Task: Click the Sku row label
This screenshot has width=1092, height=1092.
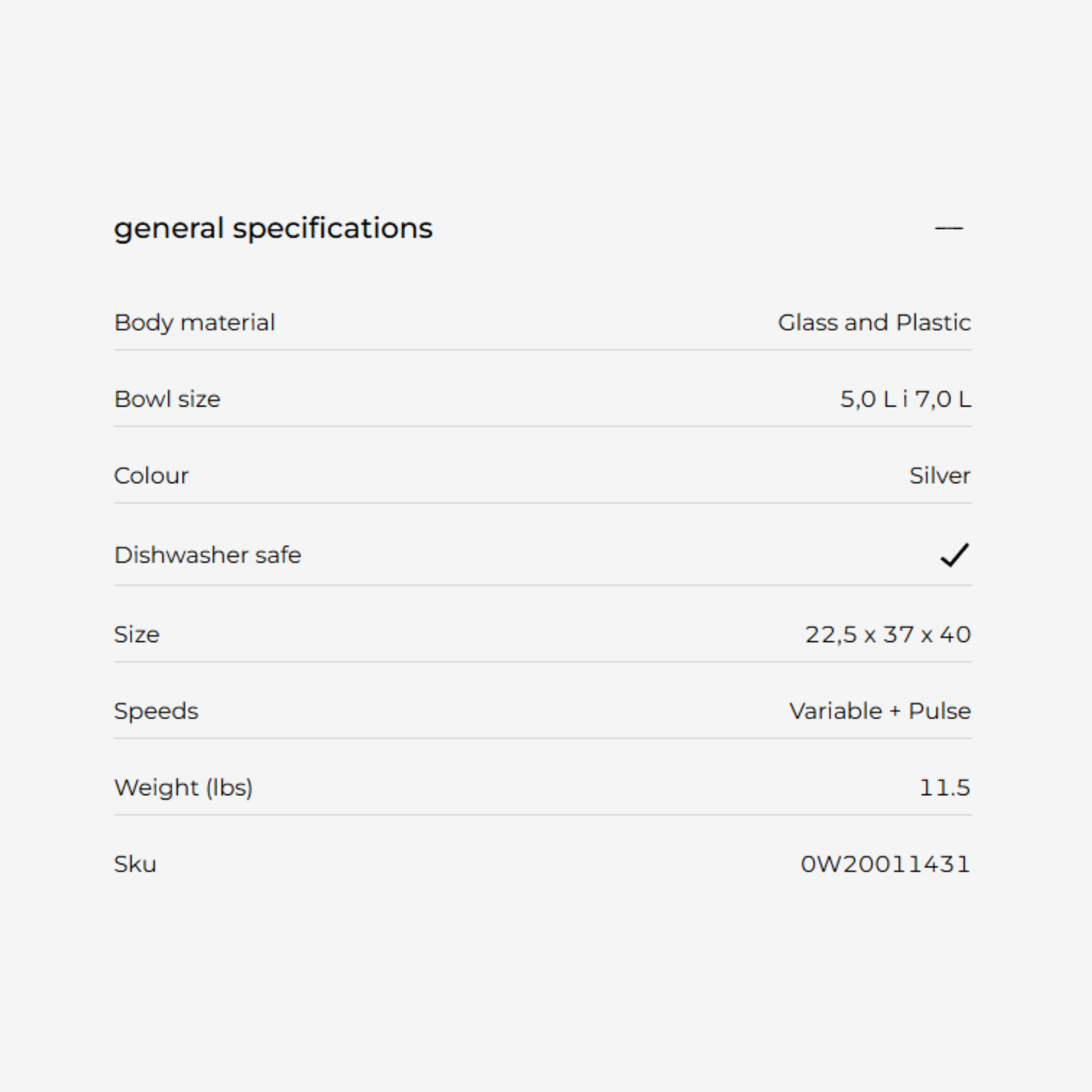Action: 135,864
